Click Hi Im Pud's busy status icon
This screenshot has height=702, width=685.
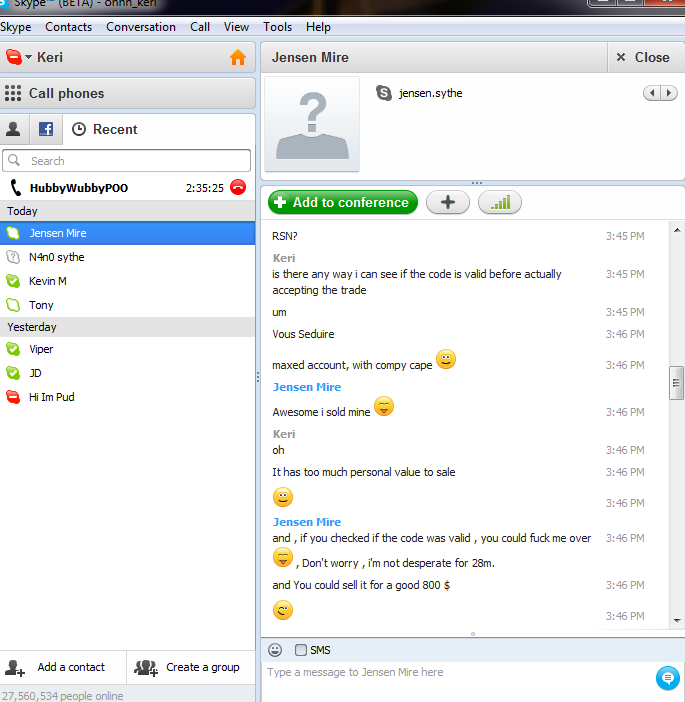(13, 397)
